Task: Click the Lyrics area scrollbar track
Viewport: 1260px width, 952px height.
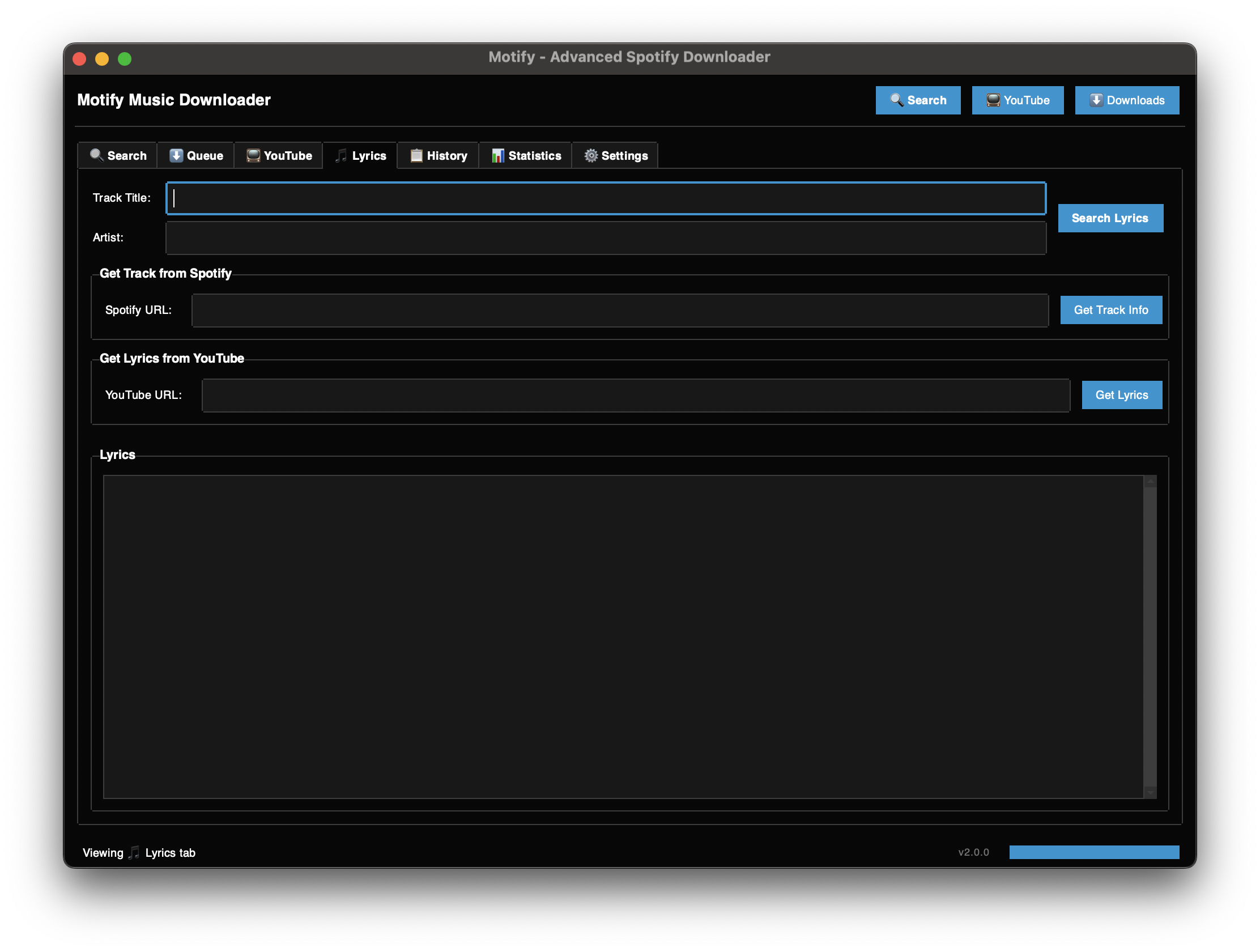Action: [1150, 636]
